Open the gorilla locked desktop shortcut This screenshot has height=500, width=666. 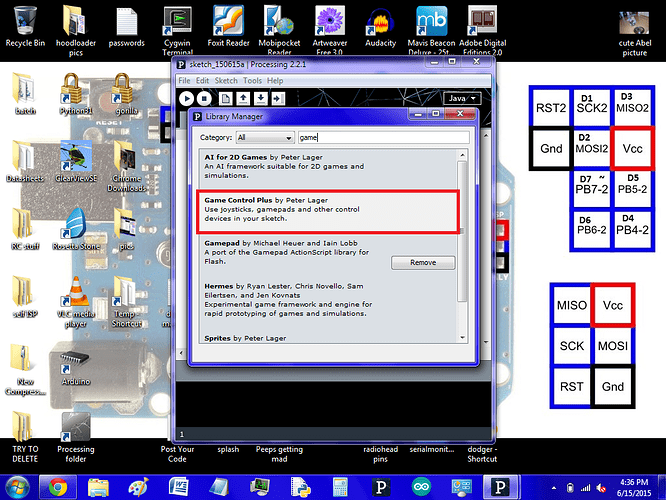[x=127, y=94]
